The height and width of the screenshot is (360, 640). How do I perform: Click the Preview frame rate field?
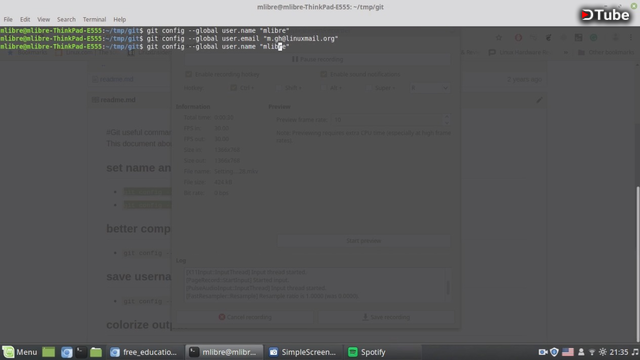[387, 120]
